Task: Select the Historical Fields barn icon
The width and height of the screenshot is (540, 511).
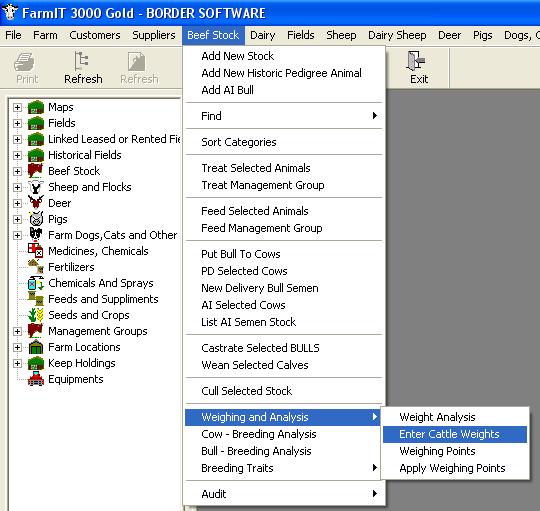Action: click(36, 155)
